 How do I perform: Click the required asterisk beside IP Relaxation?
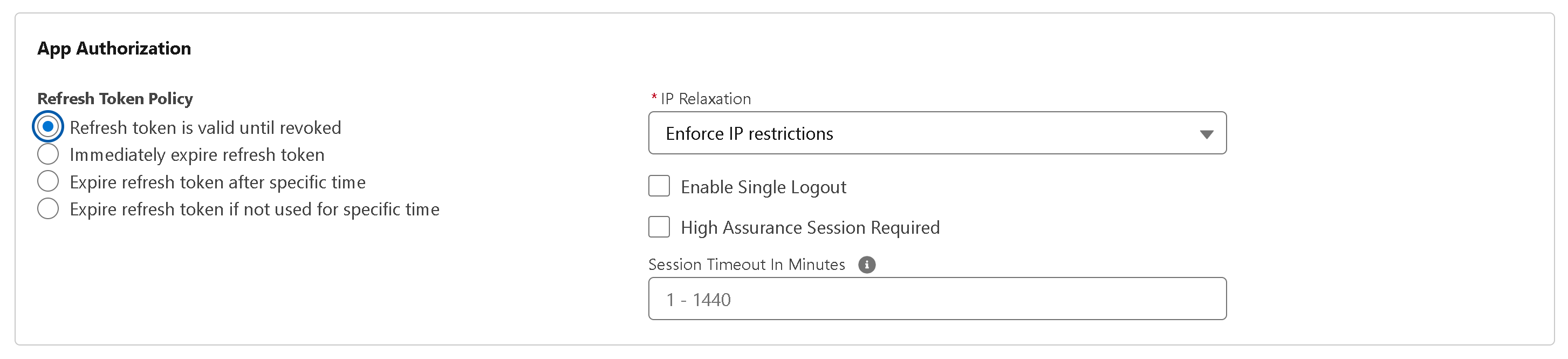[654, 98]
